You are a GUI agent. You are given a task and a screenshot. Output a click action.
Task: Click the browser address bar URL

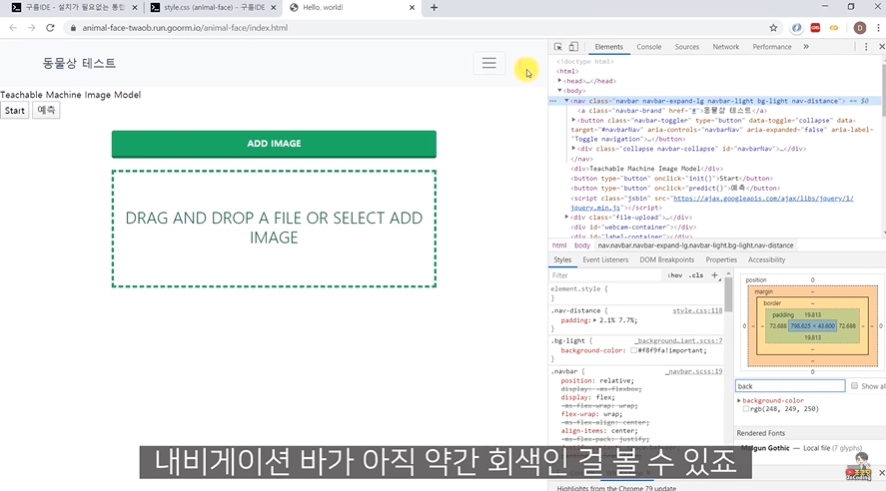(x=185, y=28)
